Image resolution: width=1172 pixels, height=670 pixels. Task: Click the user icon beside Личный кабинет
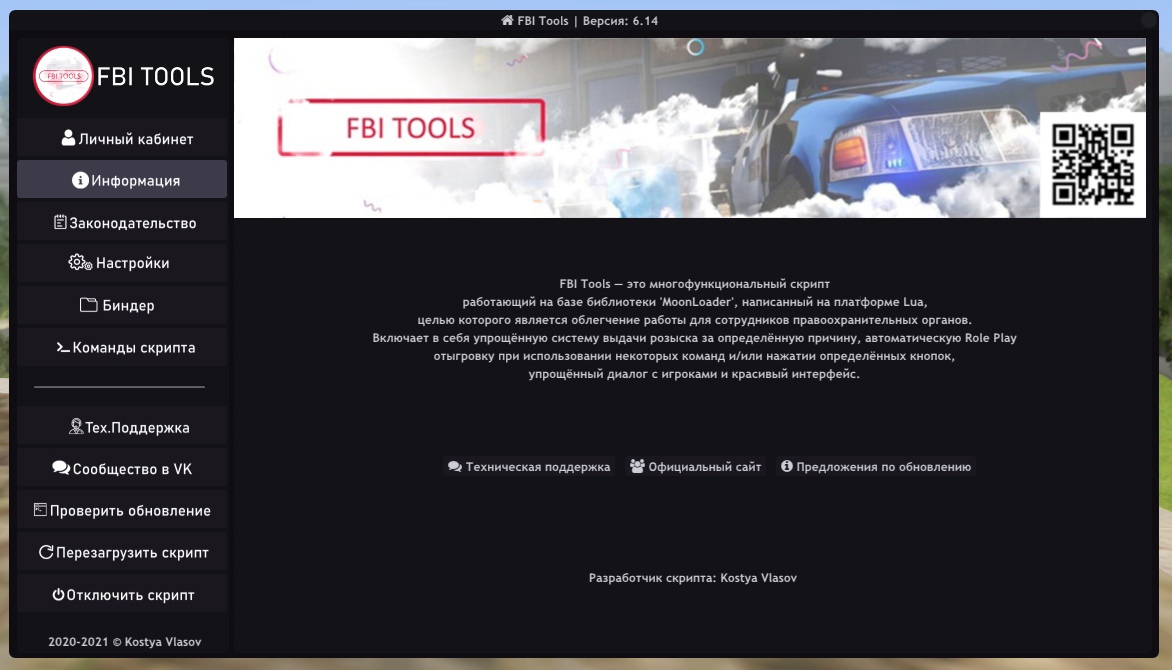pos(68,138)
